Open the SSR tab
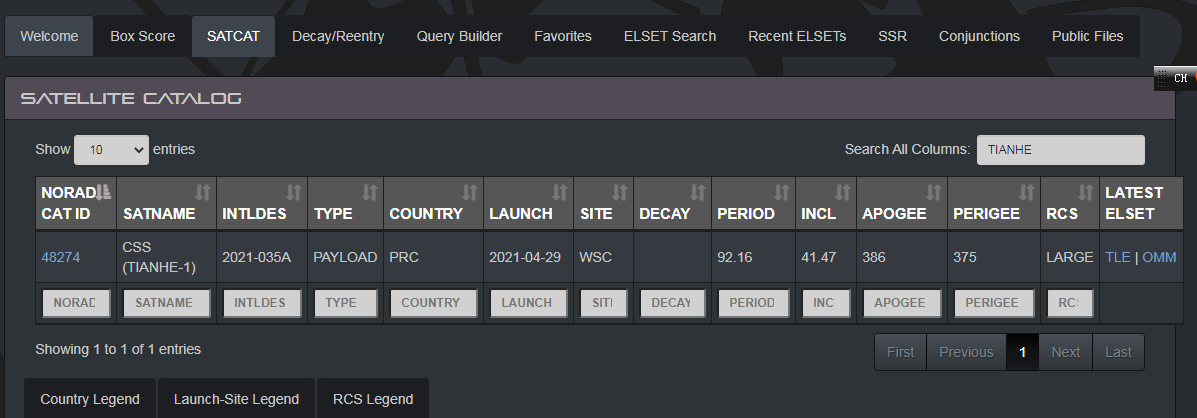This screenshot has width=1197, height=418. click(892, 36)
